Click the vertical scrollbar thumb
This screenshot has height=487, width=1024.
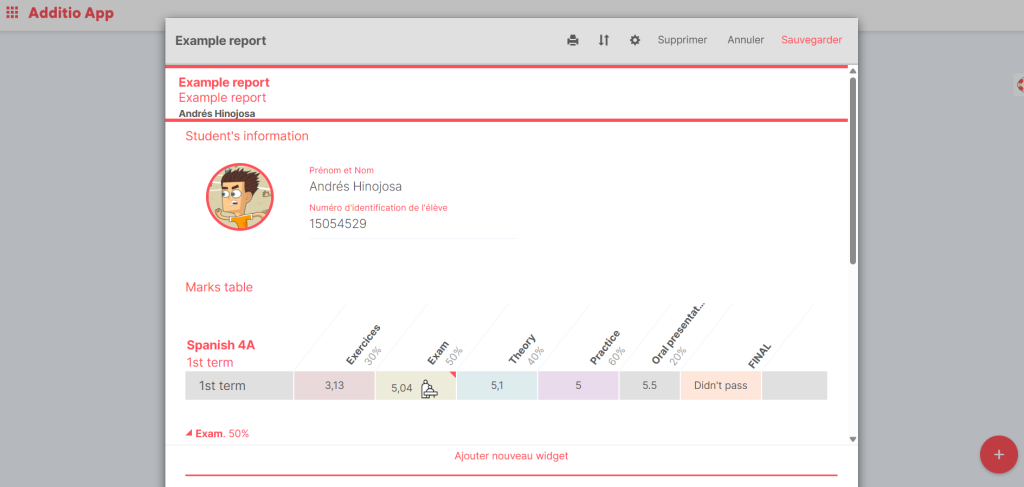[852, 170]
